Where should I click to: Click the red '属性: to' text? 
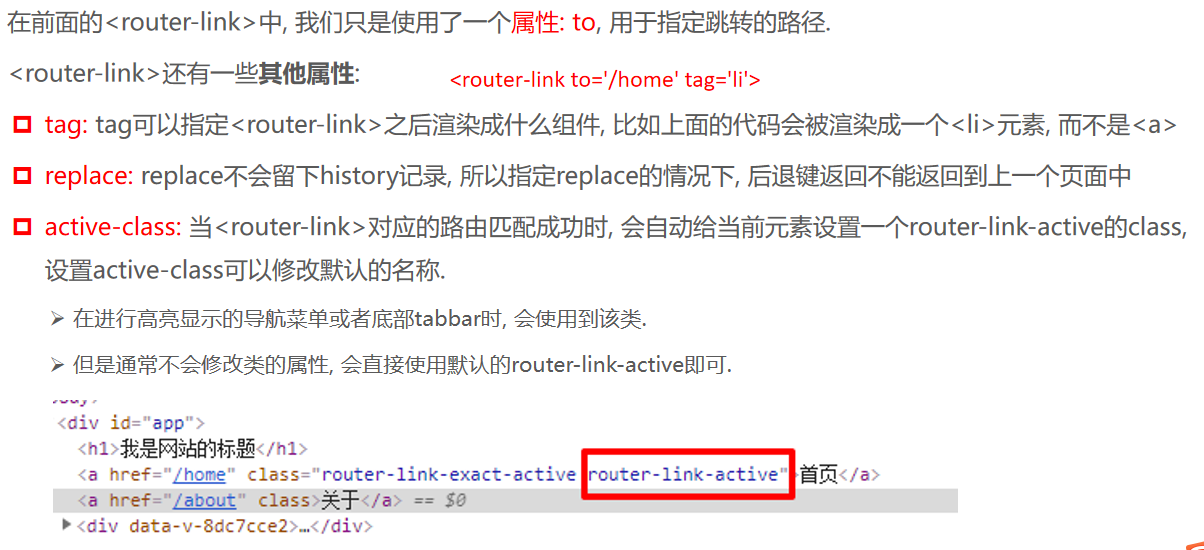coord(553,24)
